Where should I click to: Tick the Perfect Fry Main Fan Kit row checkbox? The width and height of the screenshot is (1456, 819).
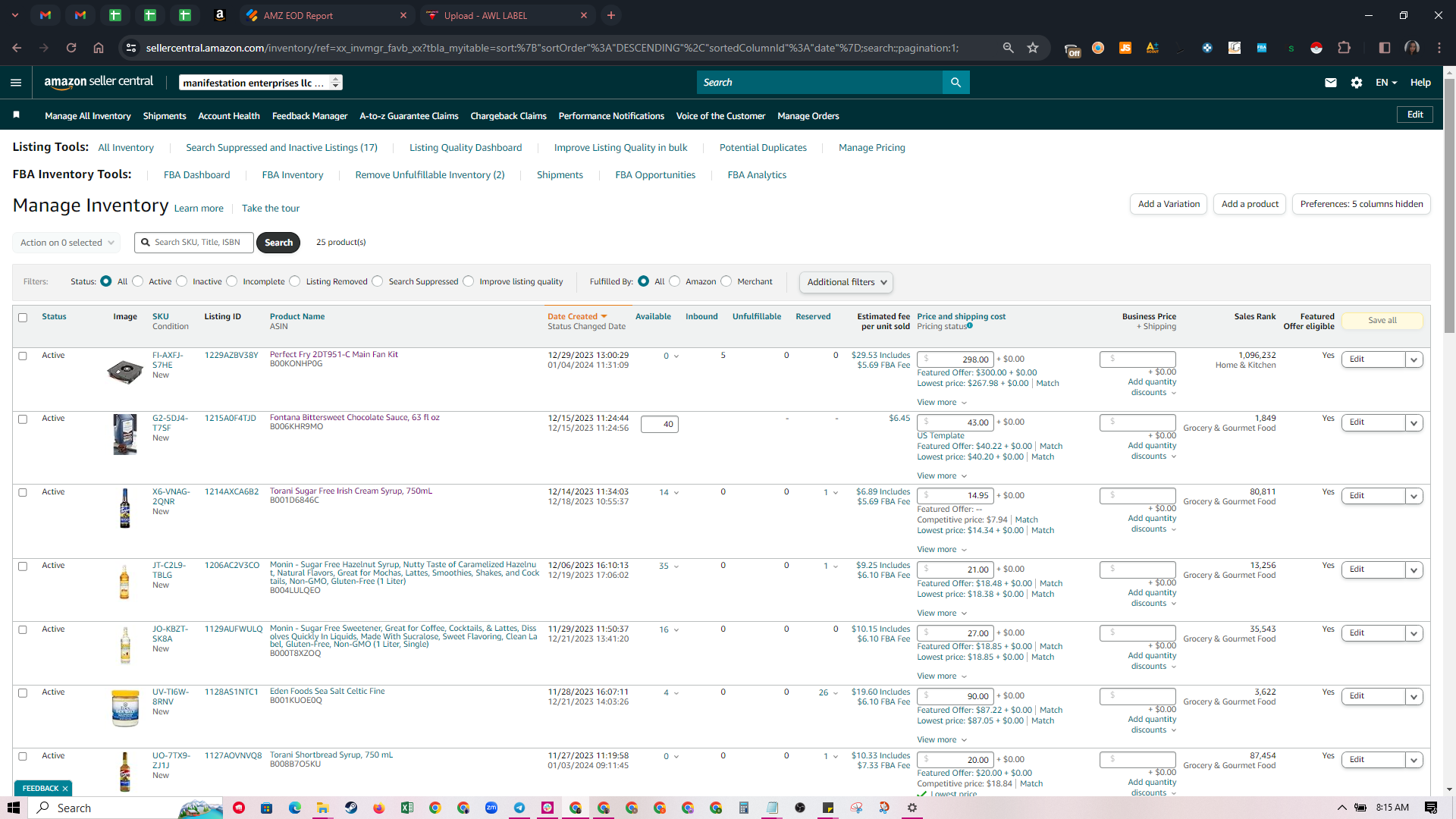23,356
